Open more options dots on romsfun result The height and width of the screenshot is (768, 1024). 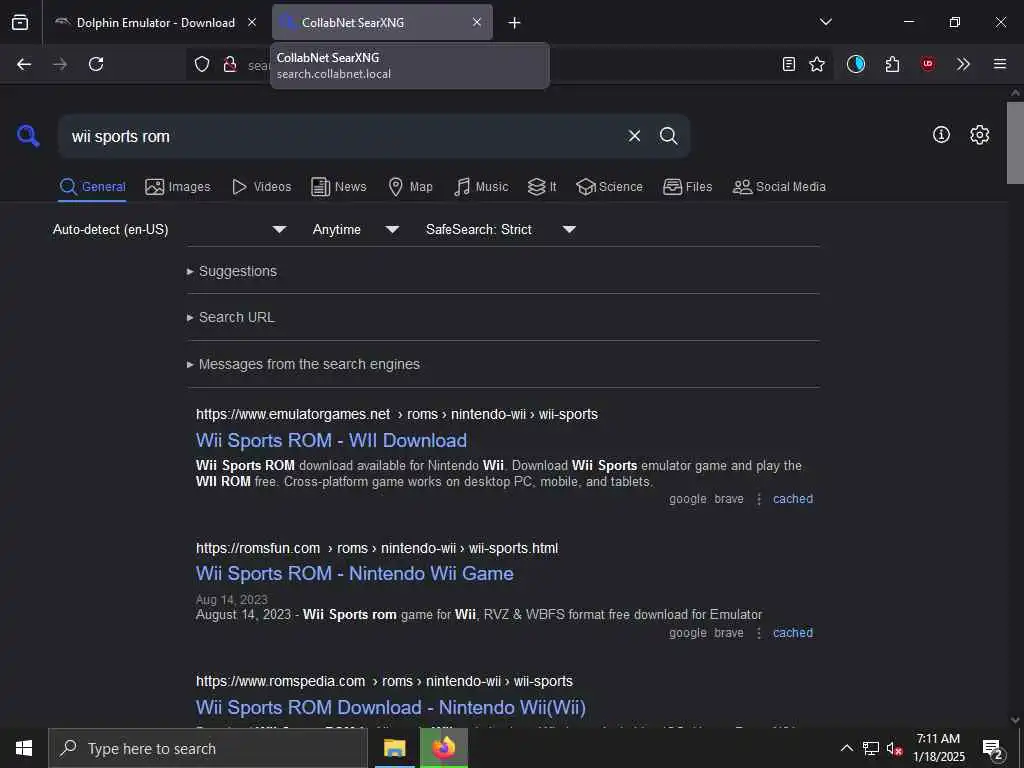[x=759, y=633]
